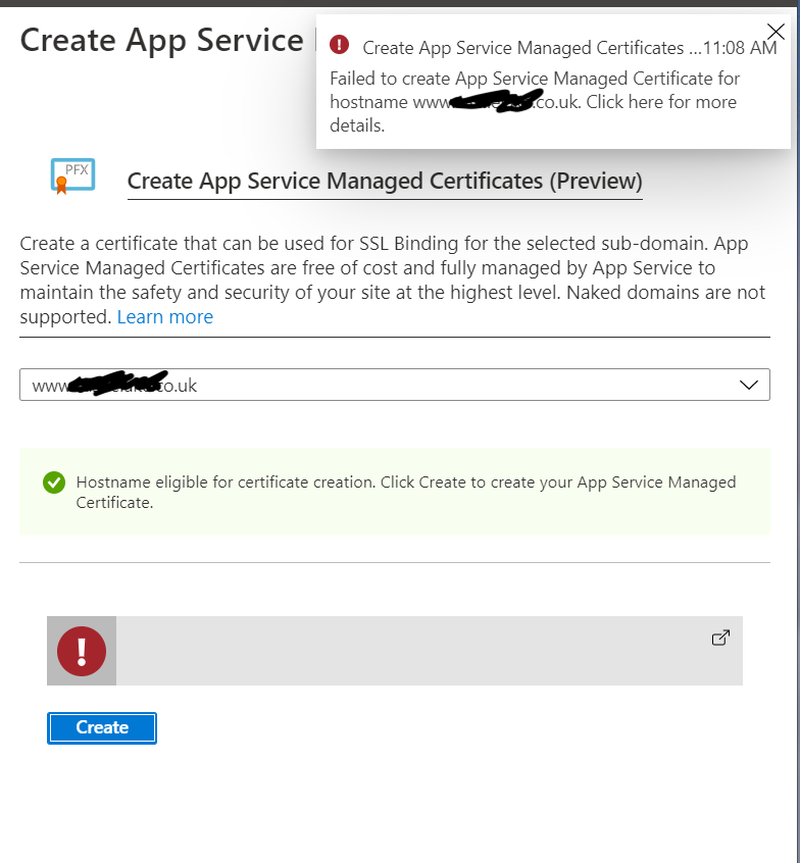This screenshot has width=800, height=863.
Task: Click the Hostname eligible for certificate creation message
Action: tap(406, 492)
